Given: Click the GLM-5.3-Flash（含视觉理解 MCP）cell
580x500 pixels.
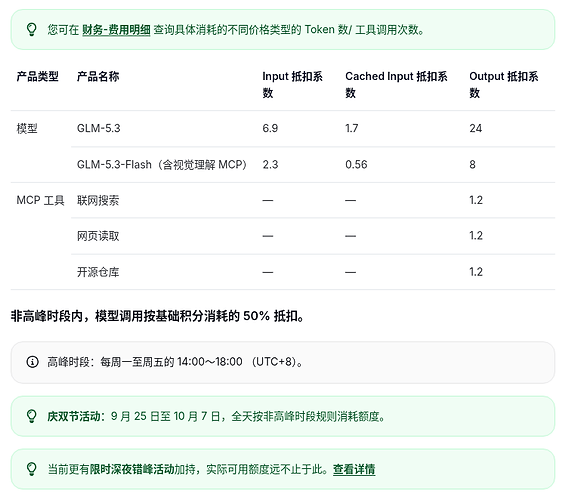Looking at the screenshot, I should coord(162,165).
